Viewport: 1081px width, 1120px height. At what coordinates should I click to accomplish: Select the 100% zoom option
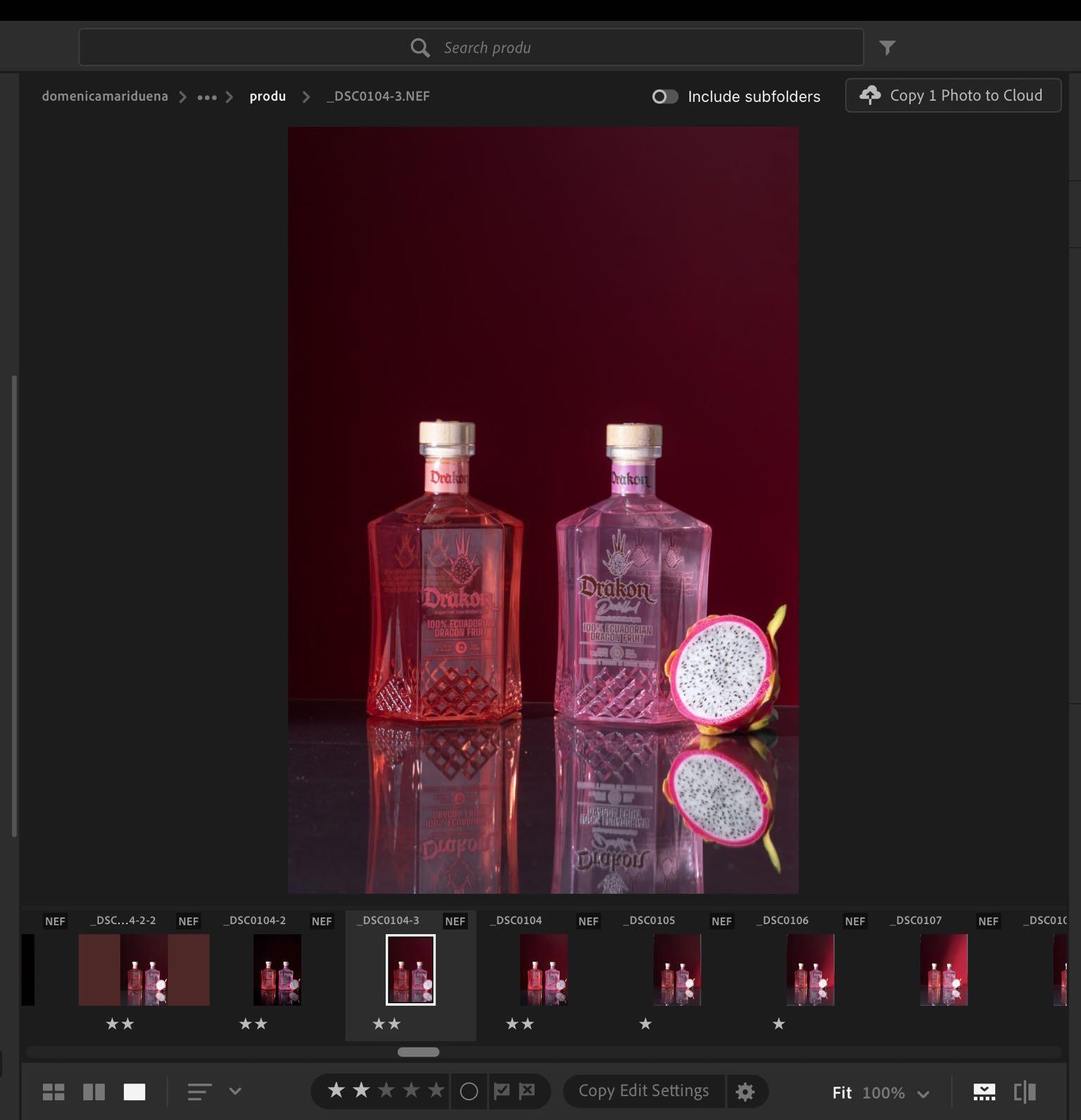coord(883,1093)
